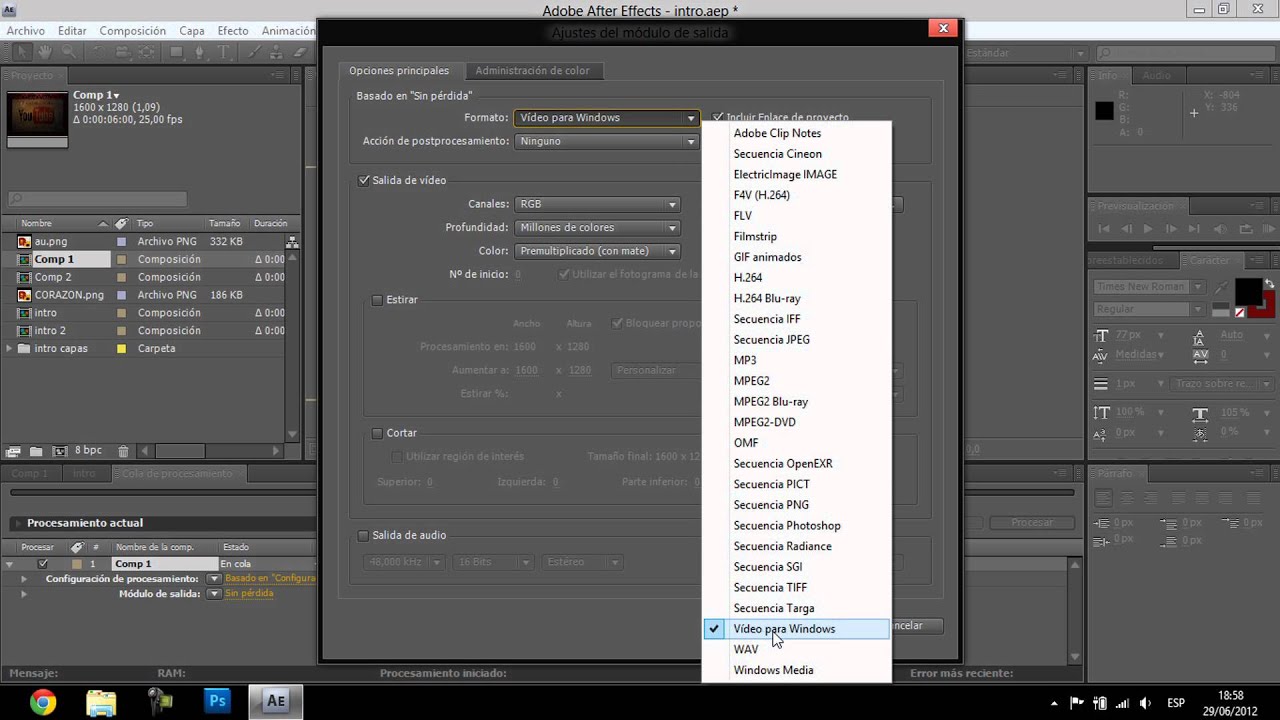
Task: Open Color Premultiplicado dropdown
Action: click(598, 251)
